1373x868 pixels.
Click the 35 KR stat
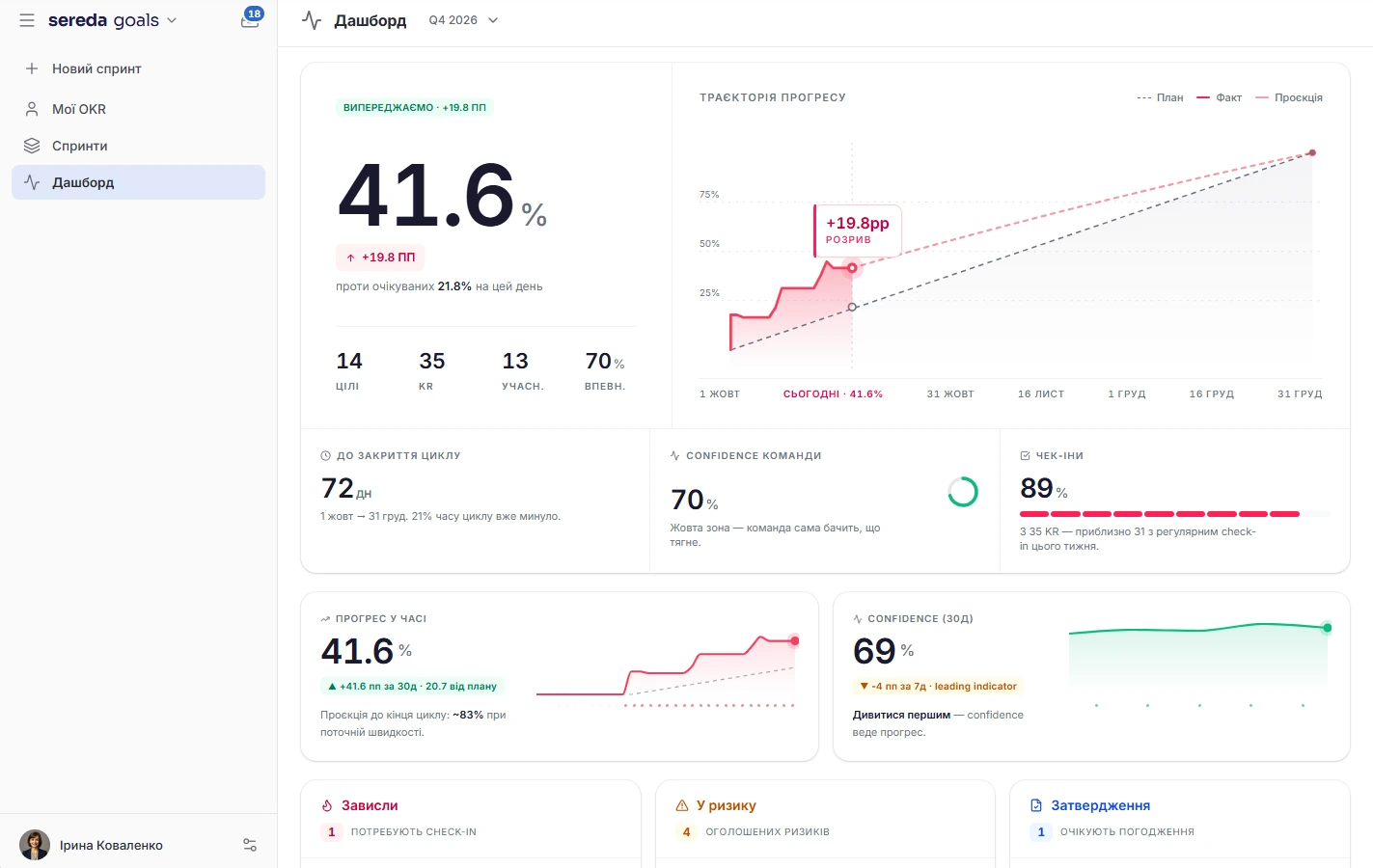pyautogui.click(x=431, y=371)
